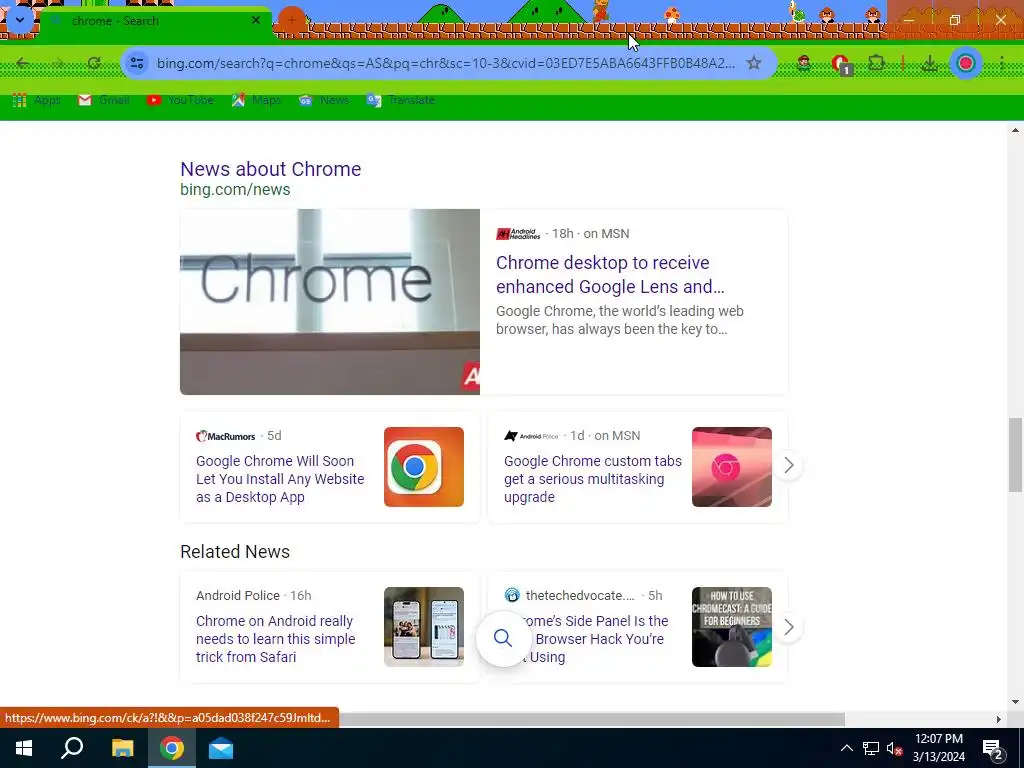Show next news cards with top chevron
Image resolution: width=1024 pixels, height=768 pixels.
tap(788, 466)
